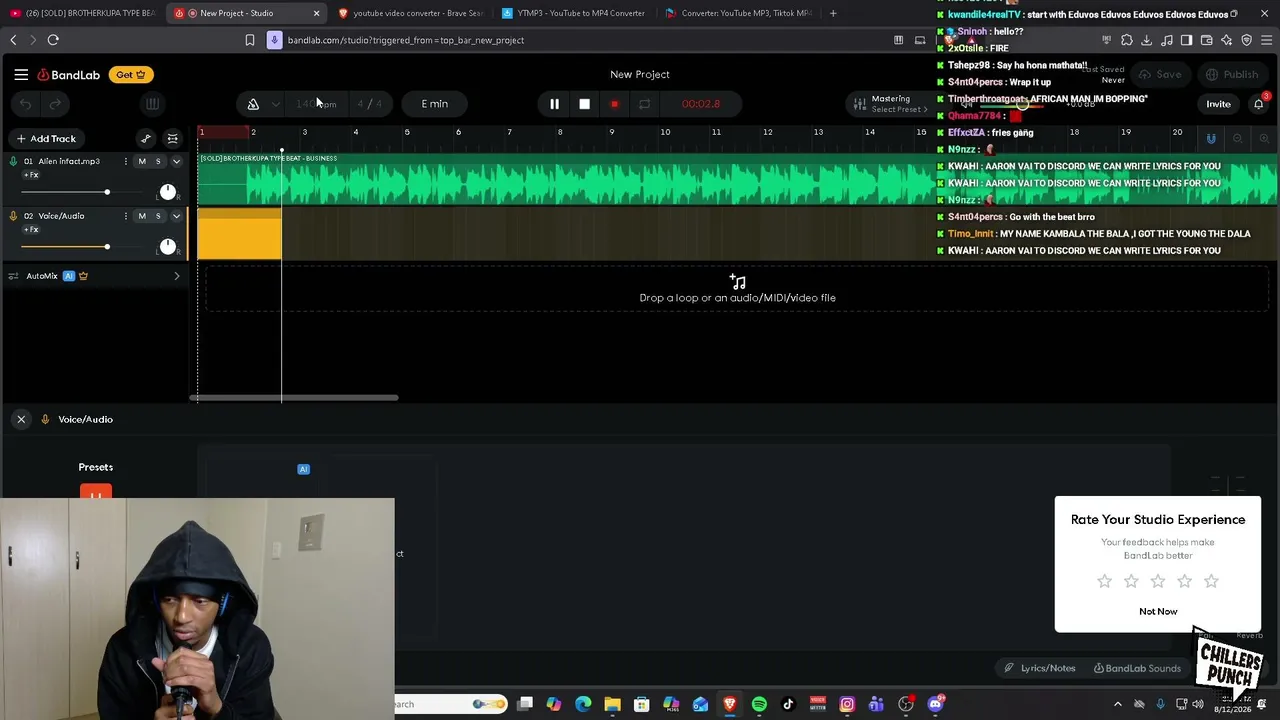The height and width of the screenshot is (720, 1280).
Task: Toggle the snap-to-grid magnet
Action: tap(1211, 139)
